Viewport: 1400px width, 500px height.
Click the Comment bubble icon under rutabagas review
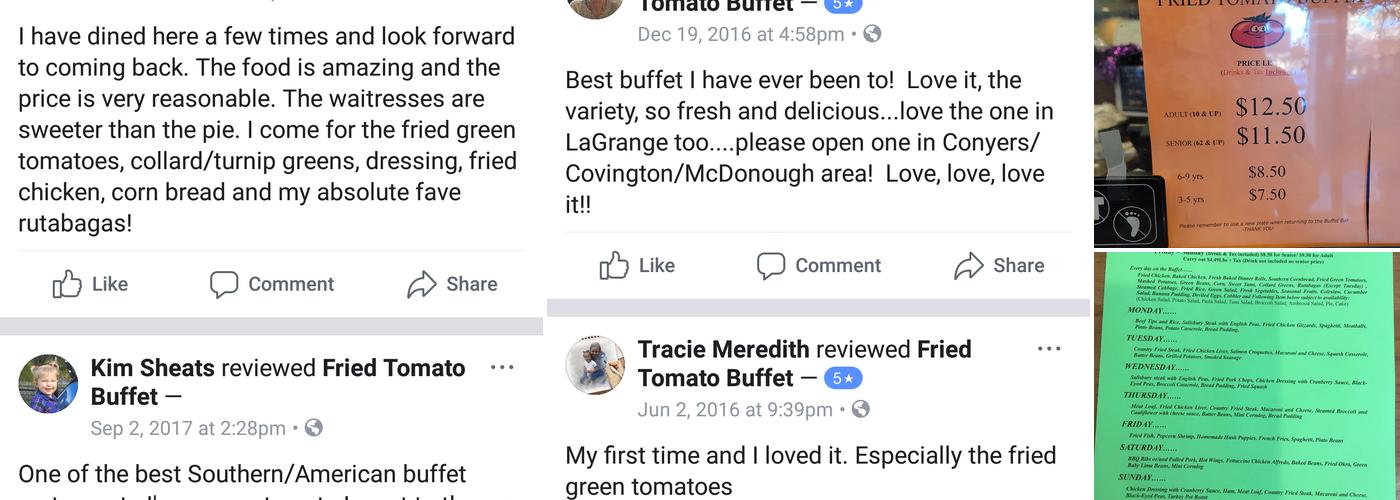(224, 284)
